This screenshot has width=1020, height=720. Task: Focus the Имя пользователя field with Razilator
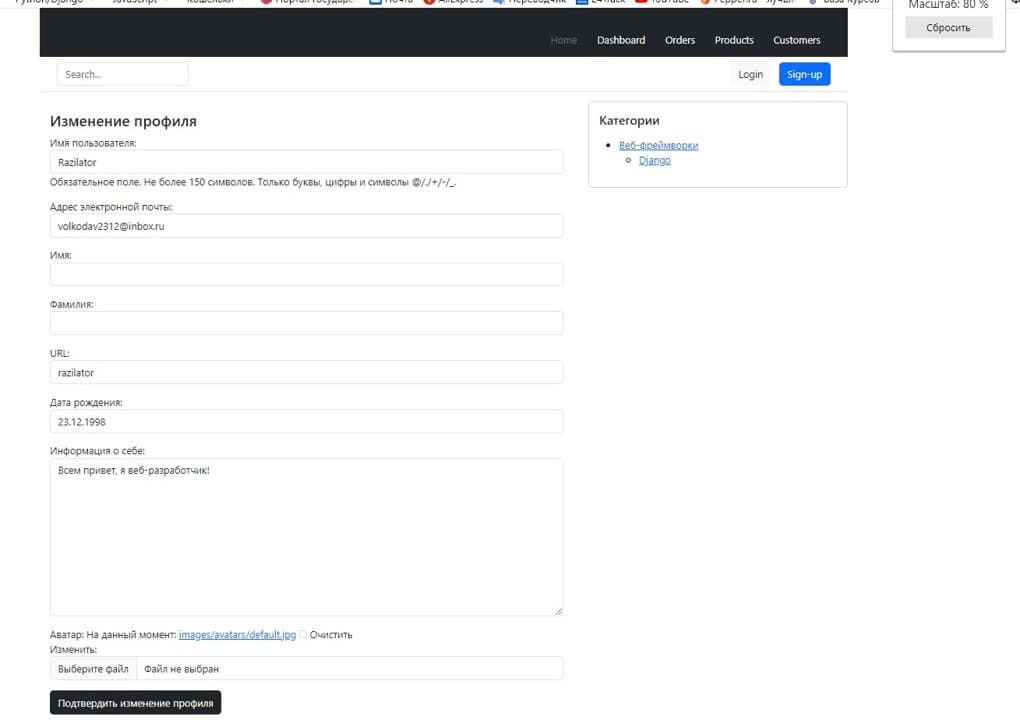tap(306, 162)
